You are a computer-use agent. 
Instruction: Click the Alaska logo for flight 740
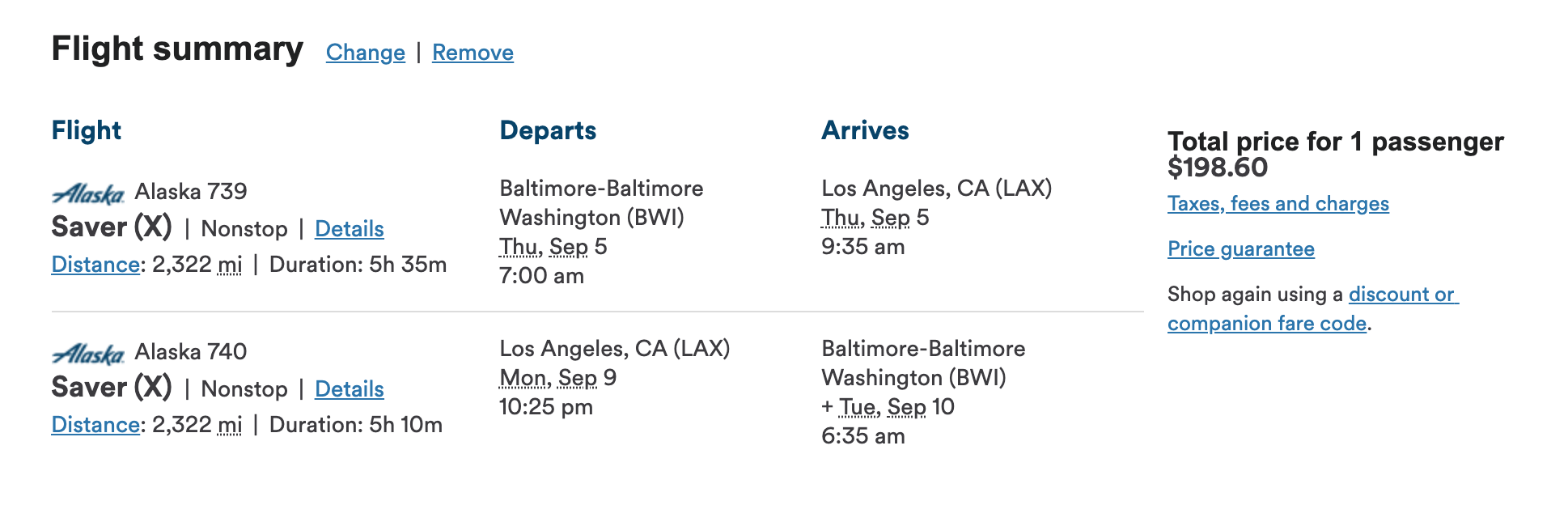(x=88, y=354)
